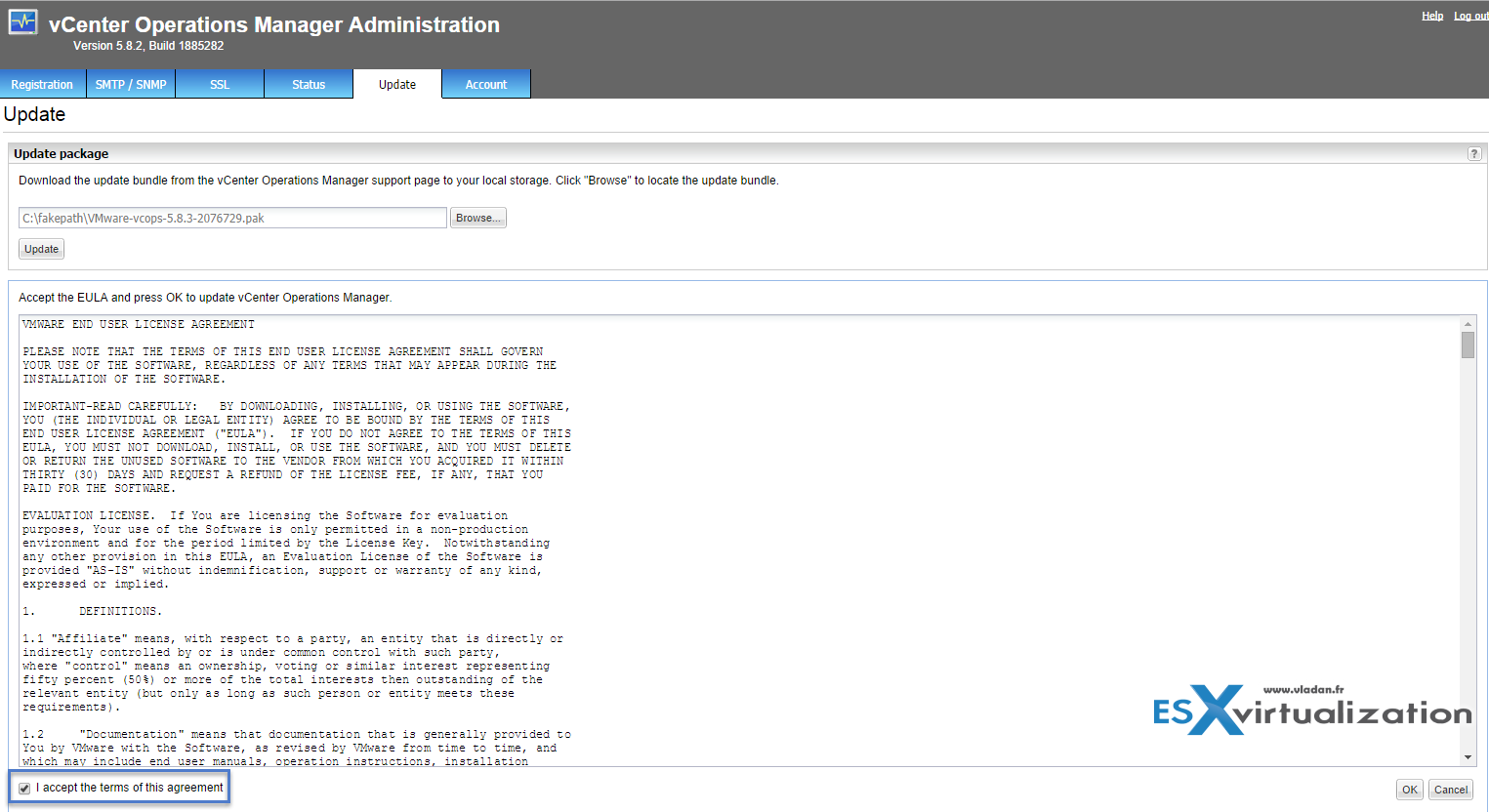The image size is (1489, 812).
Task: Click the 'Update package' section header
Action: pos(62,153)
